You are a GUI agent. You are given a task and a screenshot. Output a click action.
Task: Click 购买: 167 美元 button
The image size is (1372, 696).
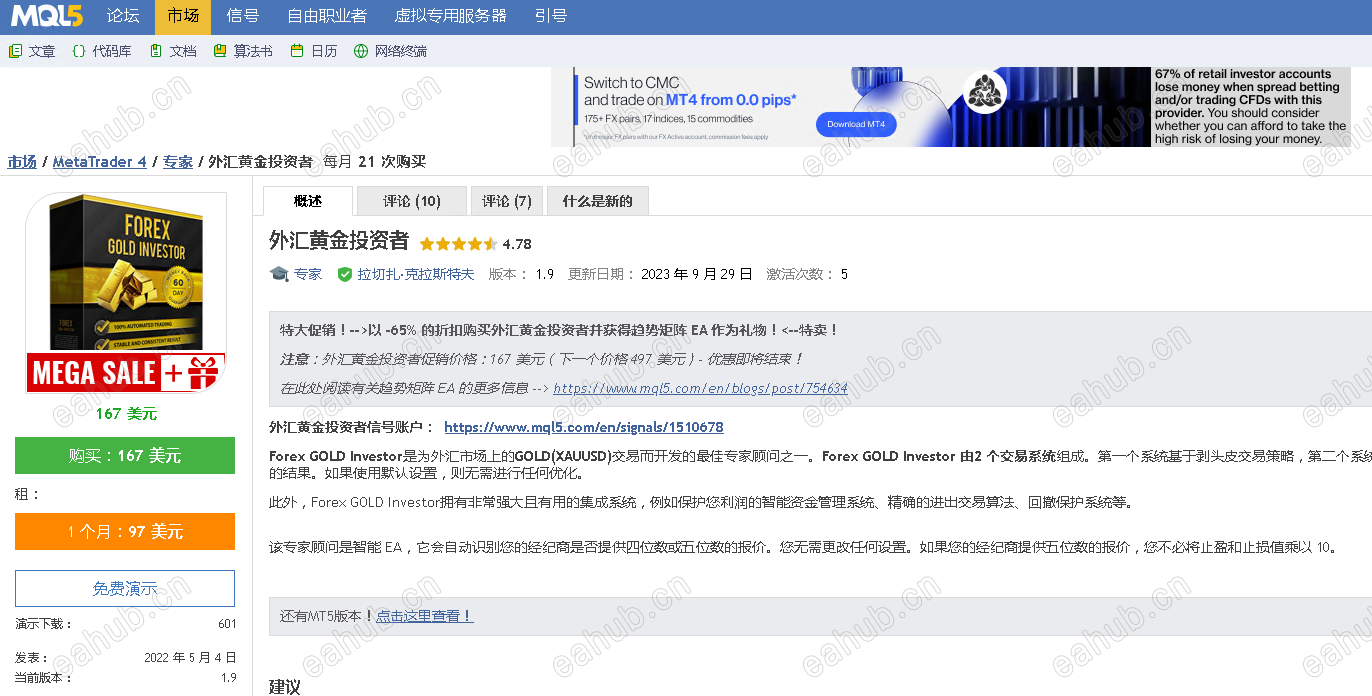[x=125, y=455]
